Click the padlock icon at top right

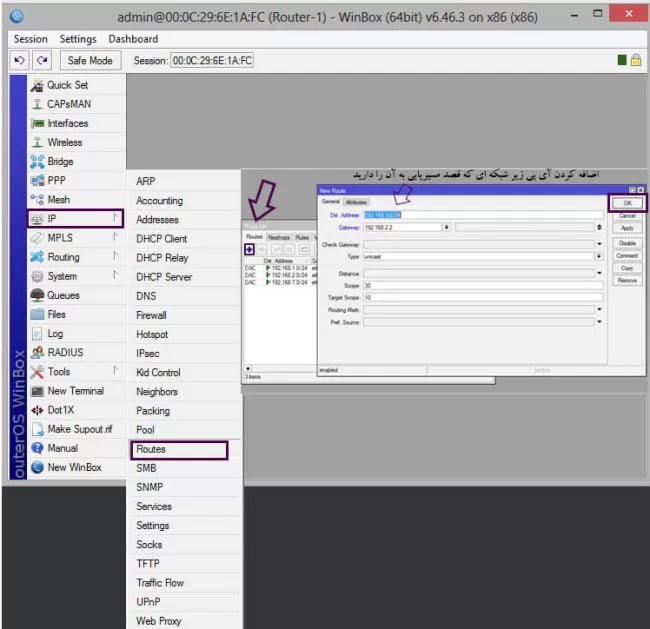(x=635, y=60)
